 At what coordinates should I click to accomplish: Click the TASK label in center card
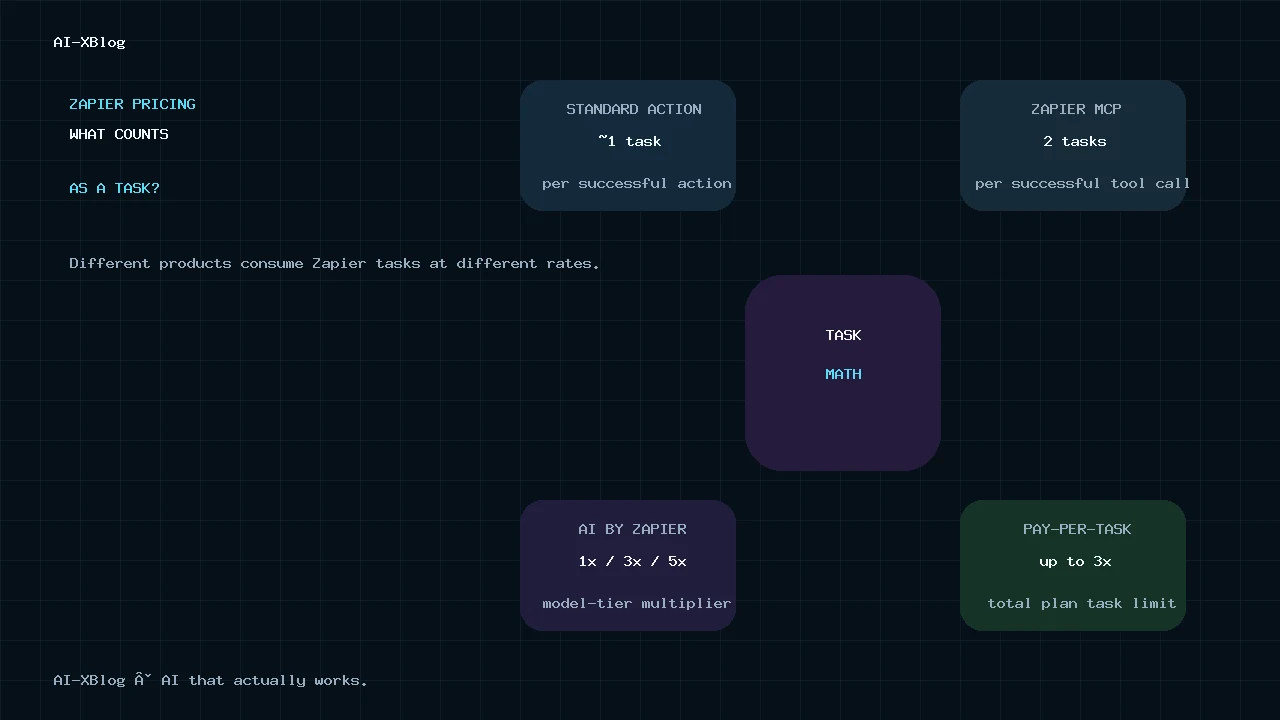click(843, 335)
